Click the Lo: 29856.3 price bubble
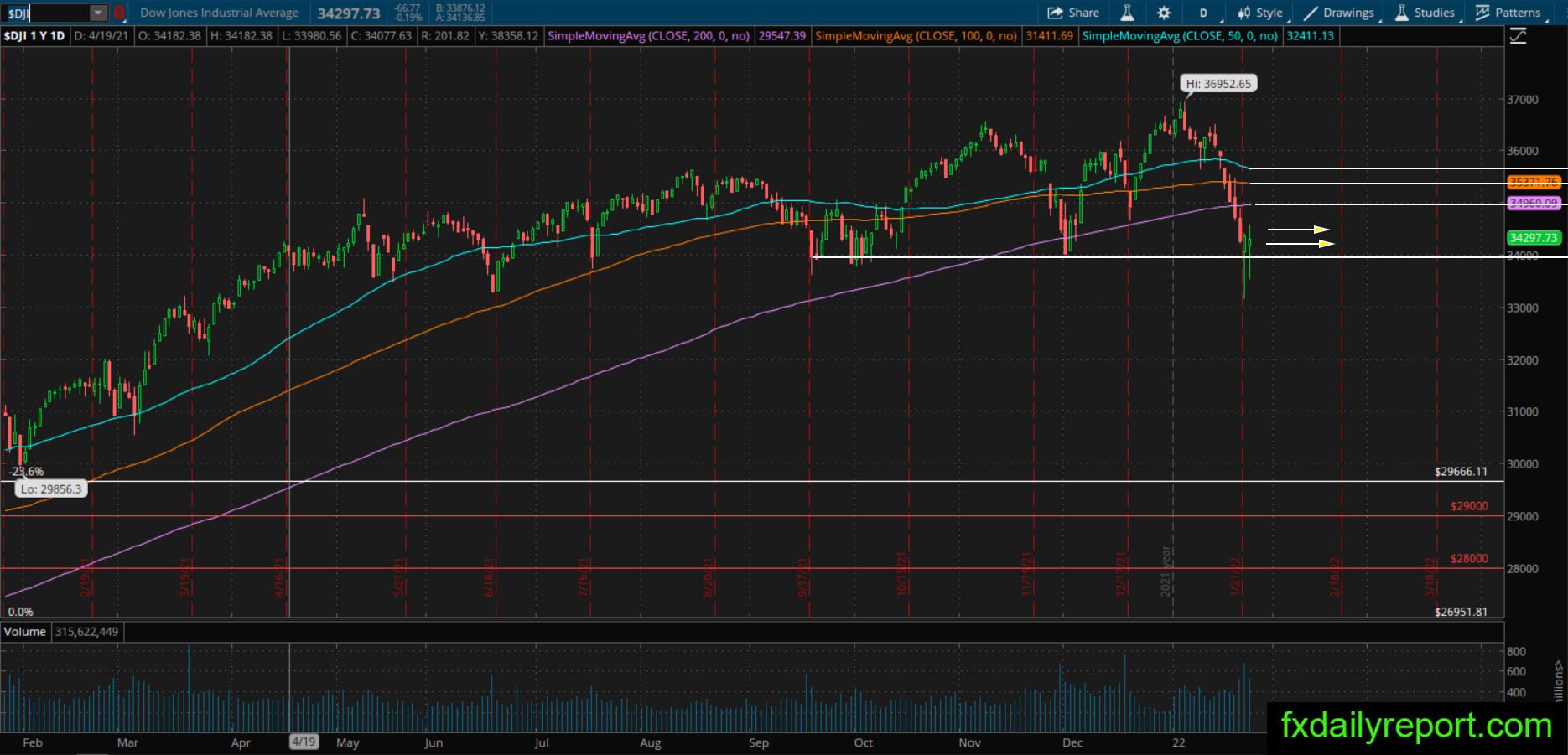Image resolution: width=1568 pixels, height=755 pixels. pos(51,489)
